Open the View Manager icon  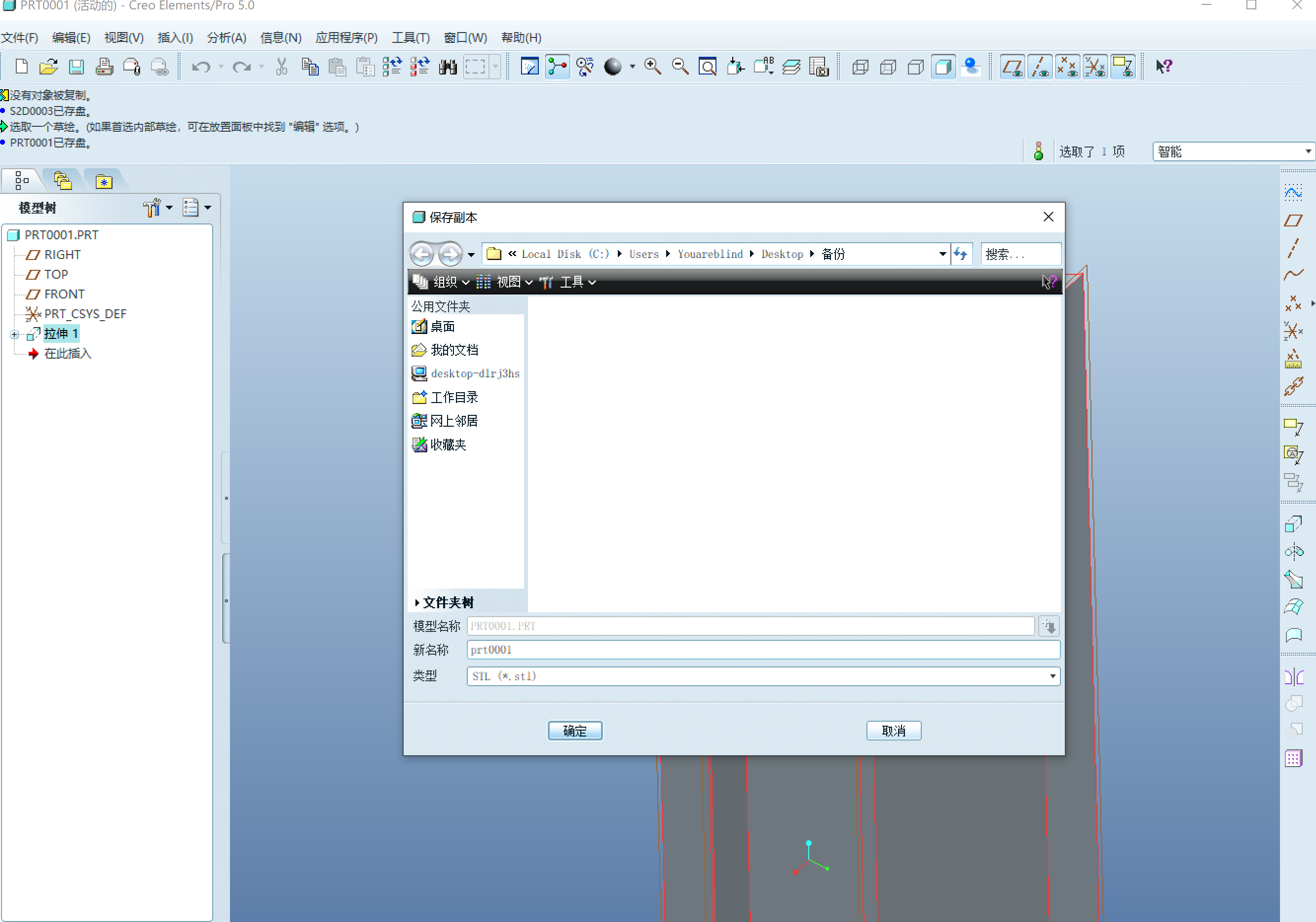coord(819,67)
